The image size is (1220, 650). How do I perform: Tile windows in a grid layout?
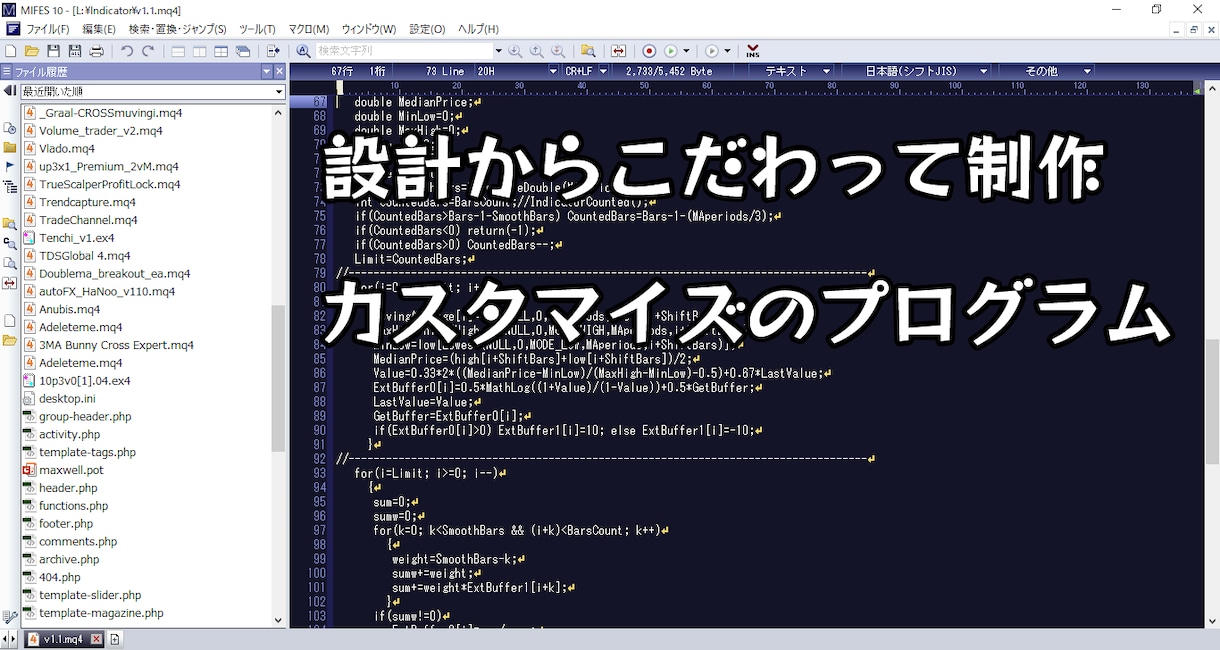pos(221,51)
